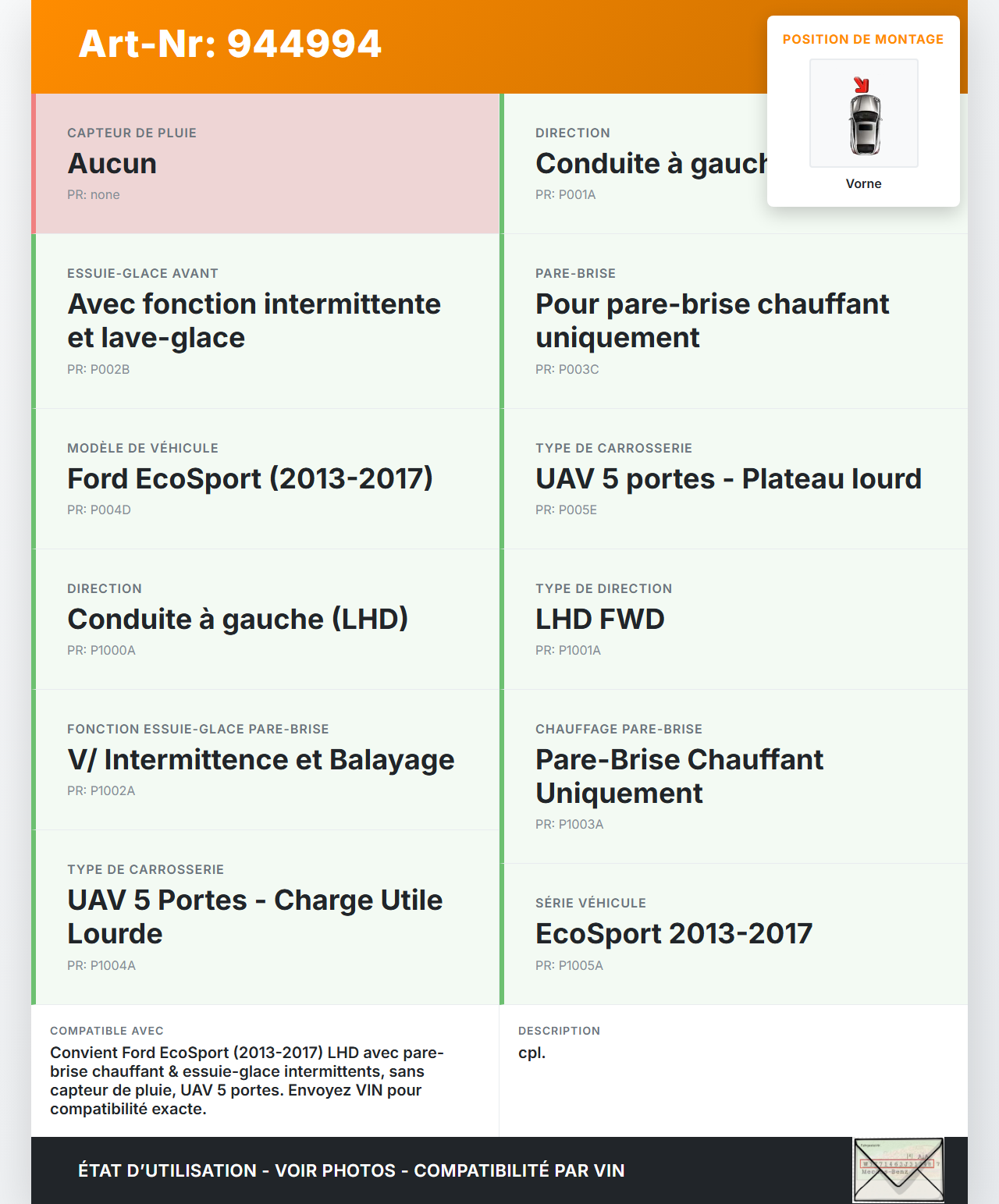Click the PR: P001A code
The width and height of the screenshot is (999, 1204).
click(565, 195)
